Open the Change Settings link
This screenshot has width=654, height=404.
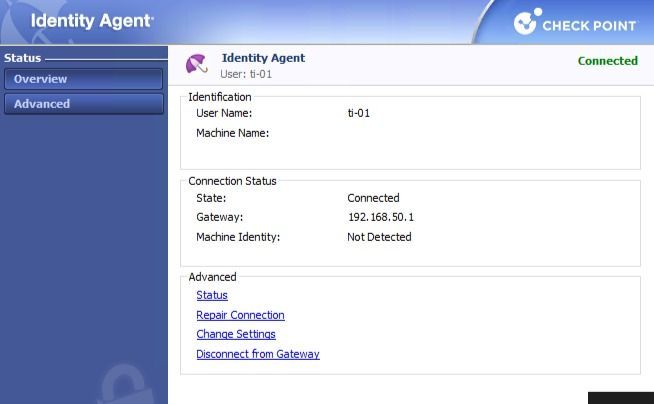236,334
